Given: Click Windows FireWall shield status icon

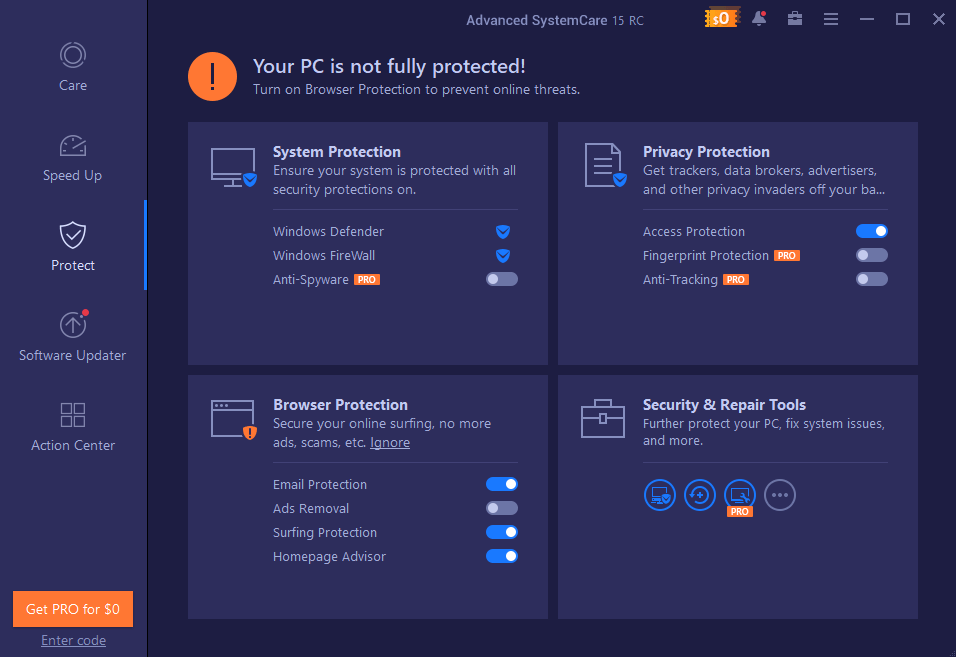Looking at the screenshot, I should click(x=502, y=255).
